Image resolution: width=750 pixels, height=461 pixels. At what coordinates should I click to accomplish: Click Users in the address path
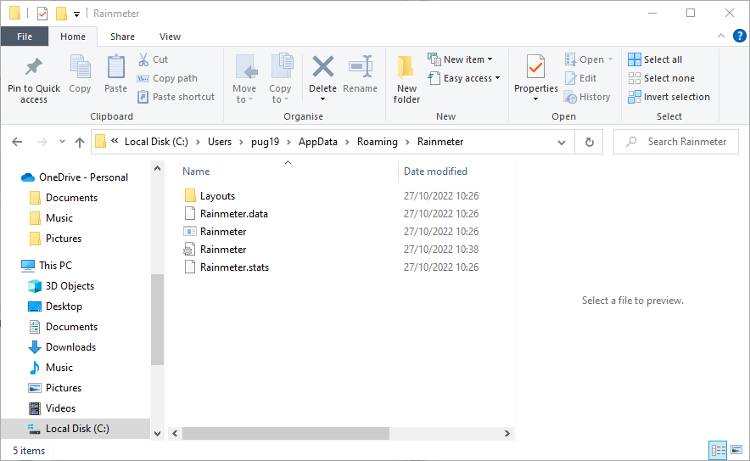click(x=220, y=142)
